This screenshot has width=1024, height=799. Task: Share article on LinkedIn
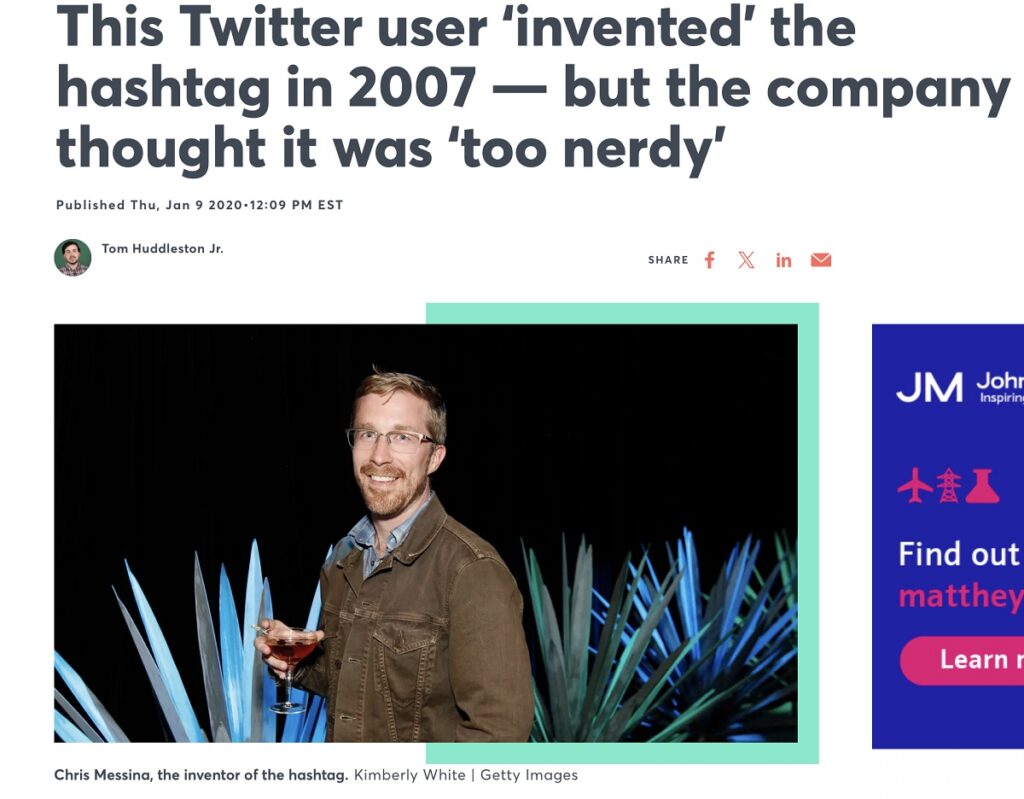(783, 260)
